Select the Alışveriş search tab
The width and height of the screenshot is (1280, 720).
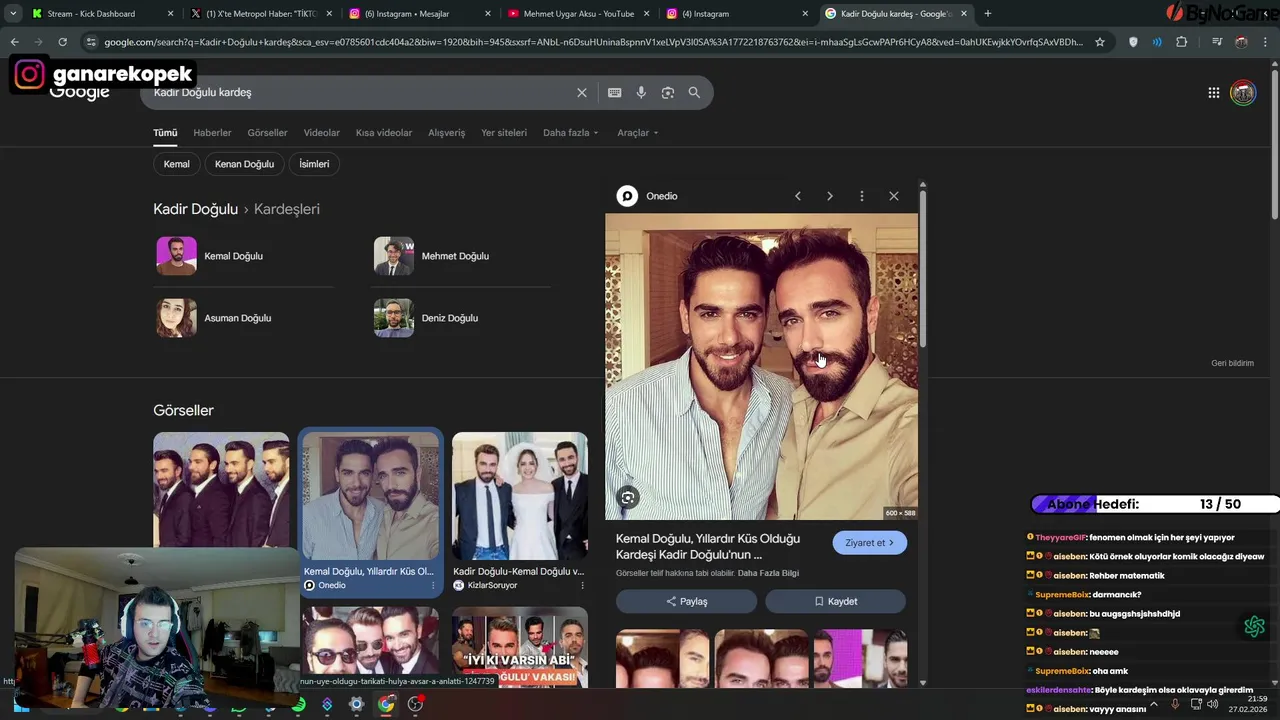(x=447, y=132)
